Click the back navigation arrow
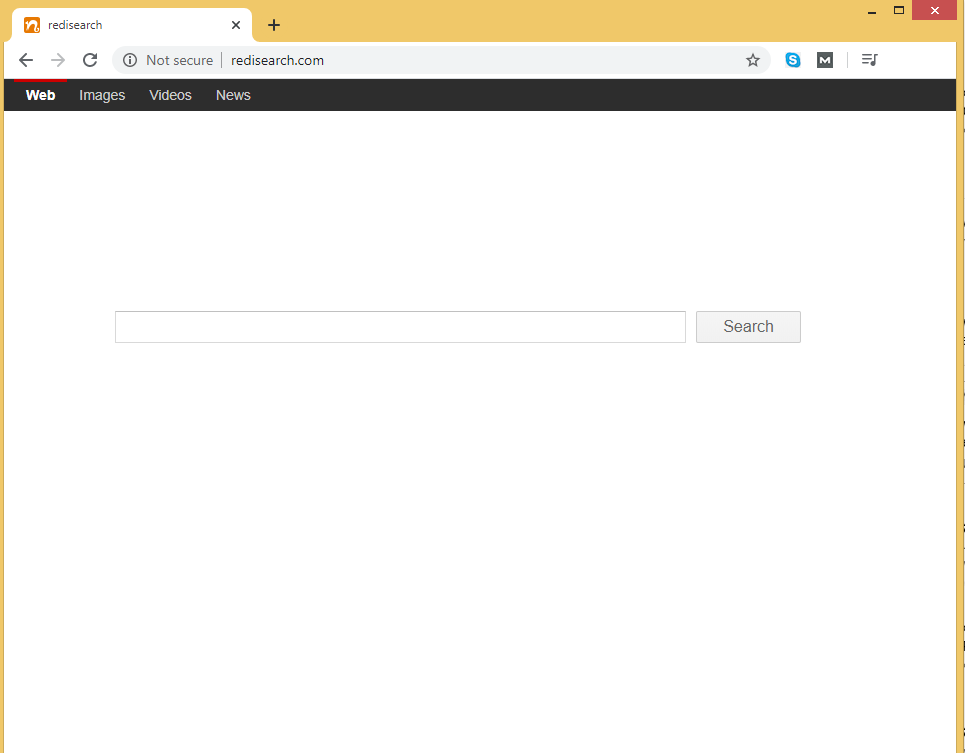Image resolution: width=965 pixels, height=753 pixels. (x=26, y=60)
